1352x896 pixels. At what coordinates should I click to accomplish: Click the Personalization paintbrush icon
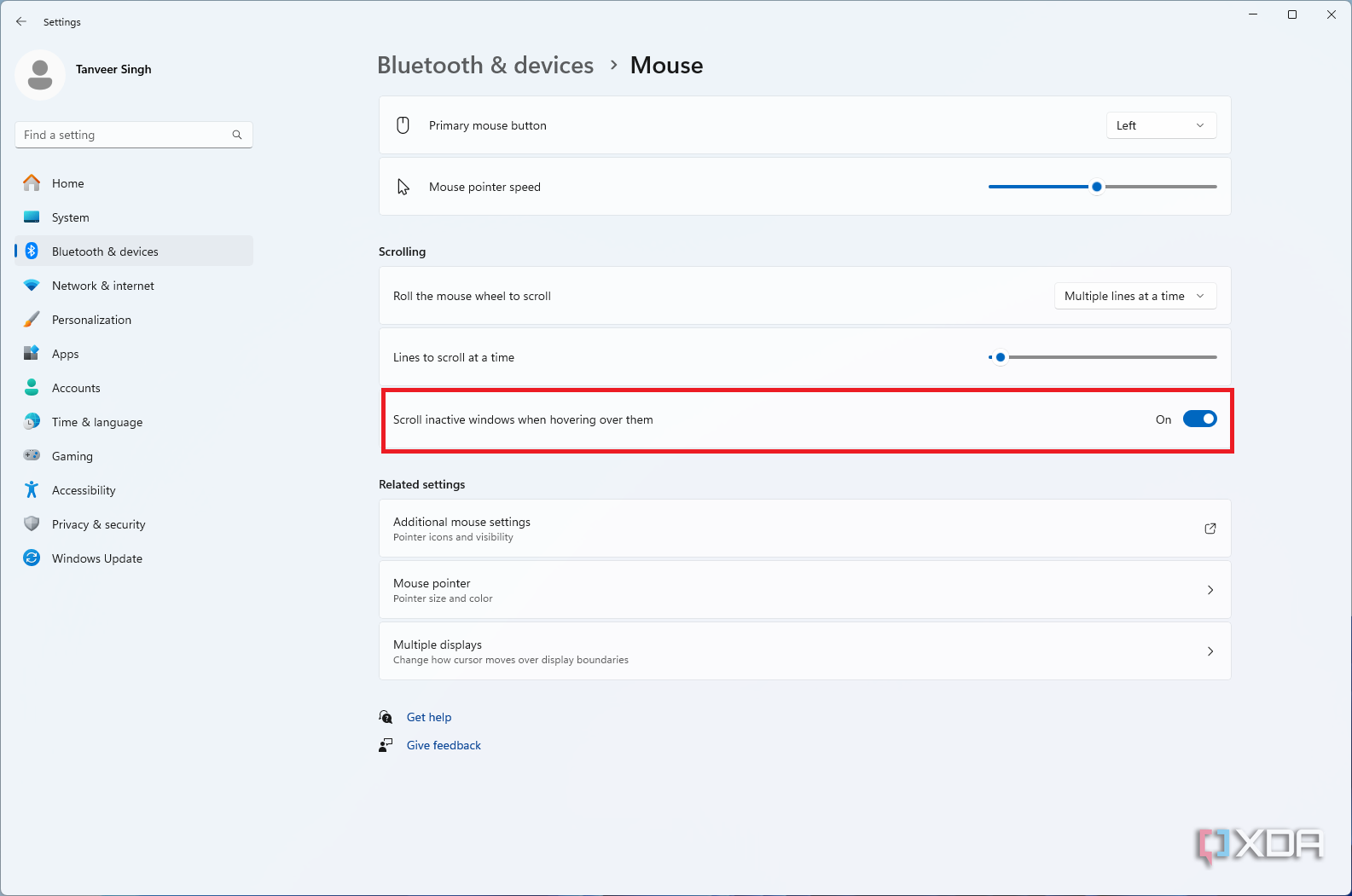tap(32, 319)
